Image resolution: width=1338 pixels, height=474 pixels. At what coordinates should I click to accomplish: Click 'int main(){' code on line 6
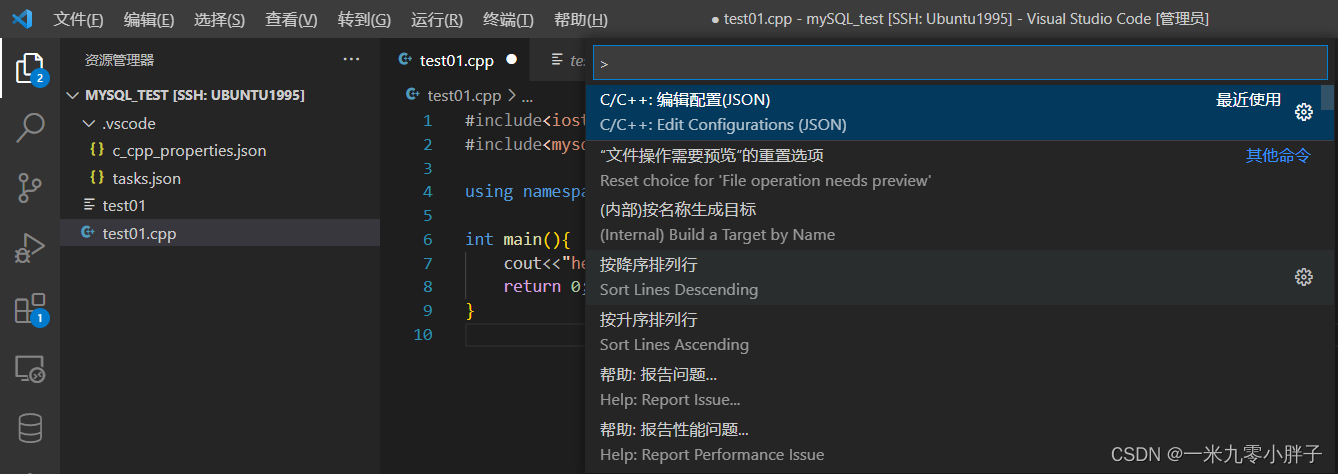pos(517,239)
